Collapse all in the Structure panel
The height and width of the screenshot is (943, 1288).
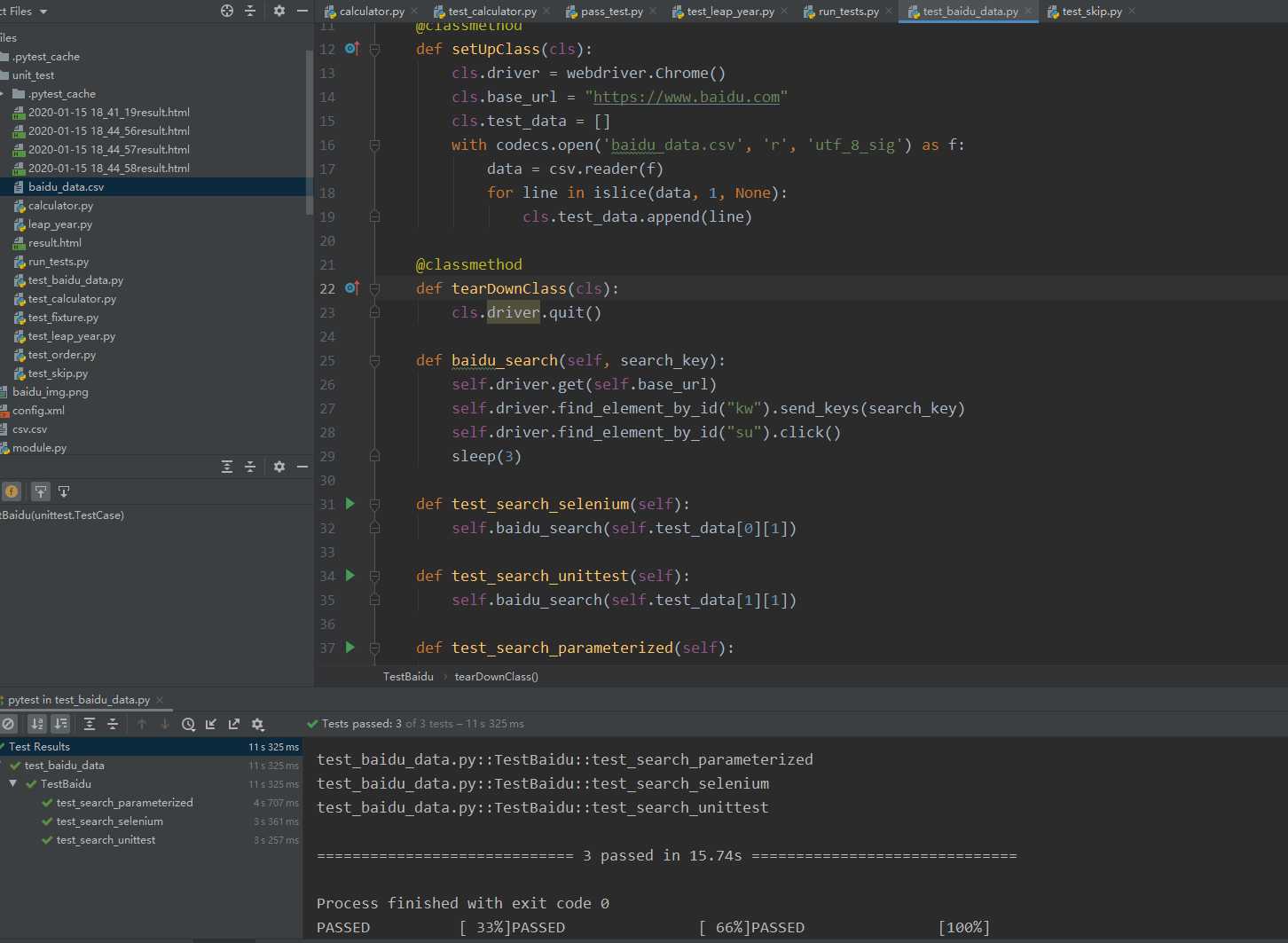tap(250, 467)
